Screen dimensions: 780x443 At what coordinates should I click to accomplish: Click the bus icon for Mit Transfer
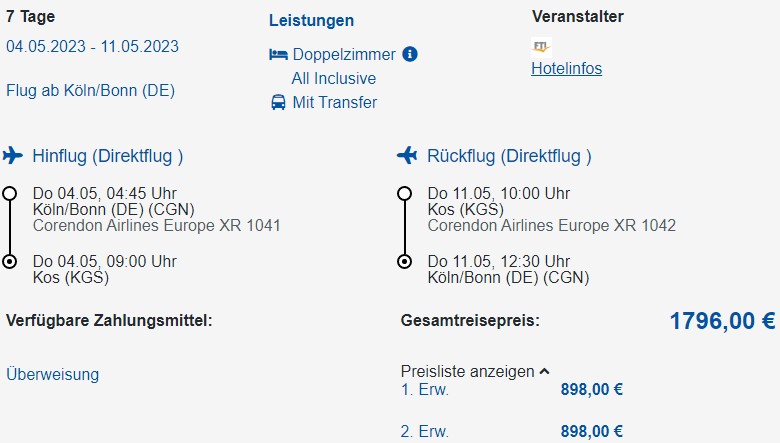[x=278, y=102]
